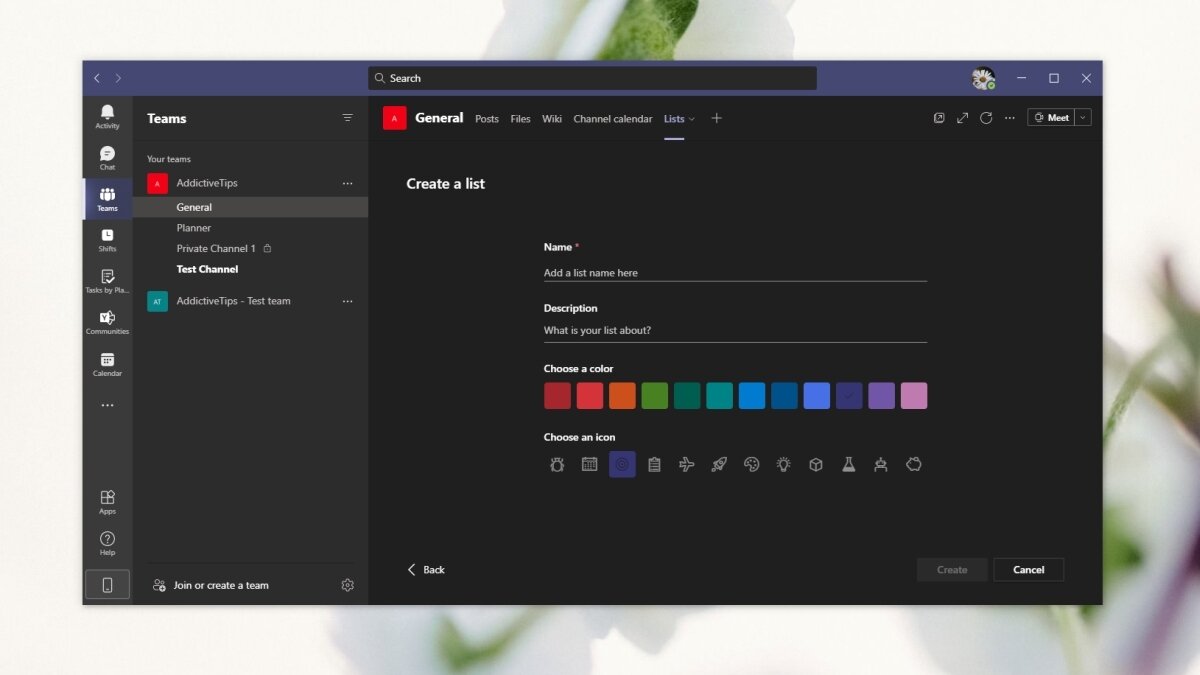Click the Add a list name field
1200x675 pixels.
coord(735,271)
